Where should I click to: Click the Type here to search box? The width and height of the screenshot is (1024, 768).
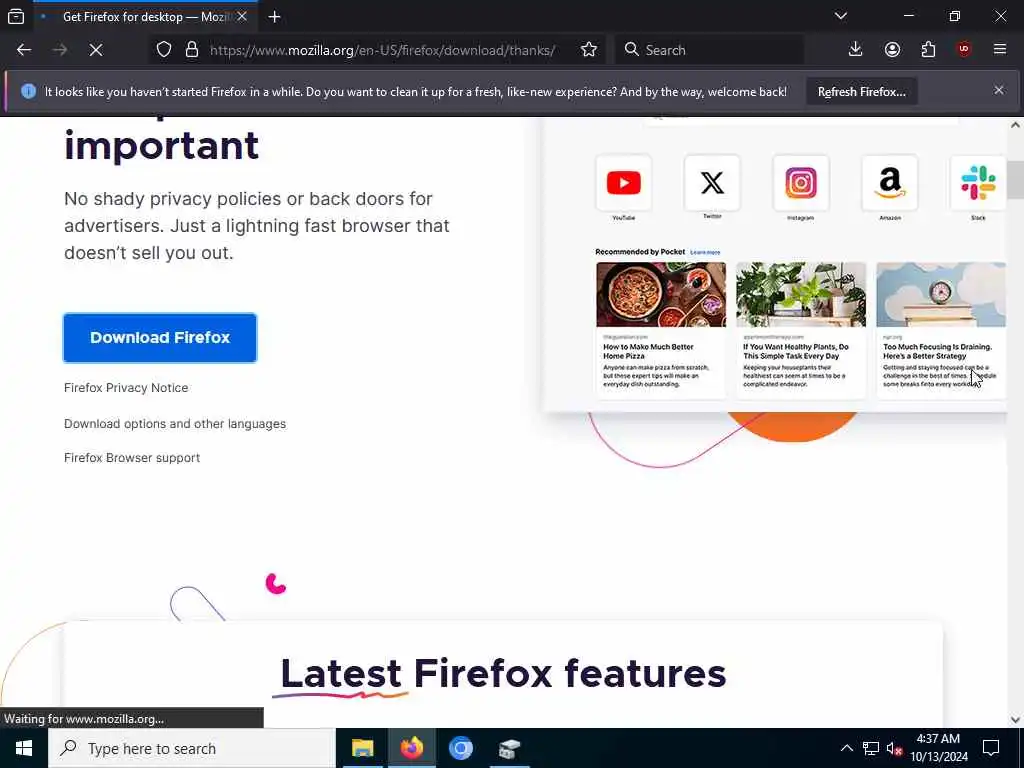tap(192, 748)
